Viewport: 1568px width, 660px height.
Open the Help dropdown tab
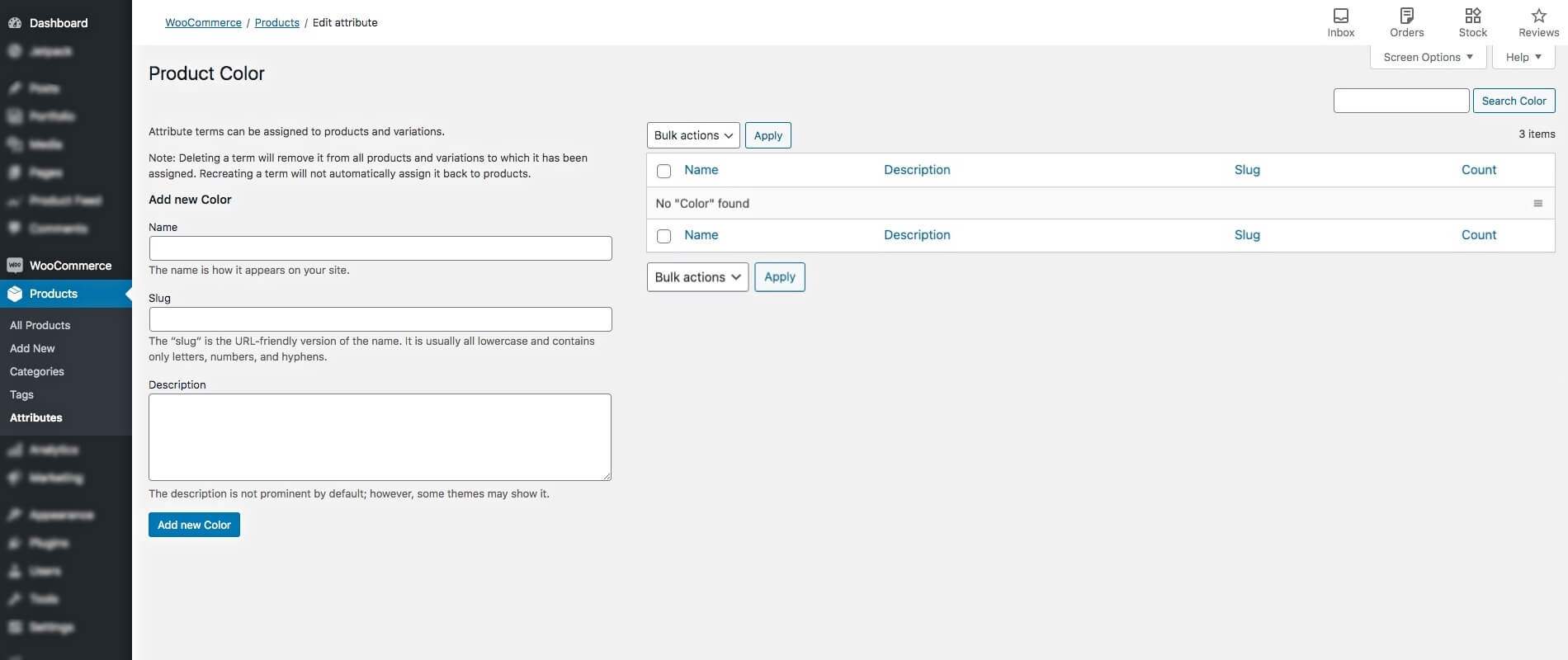click(1523, 57)
